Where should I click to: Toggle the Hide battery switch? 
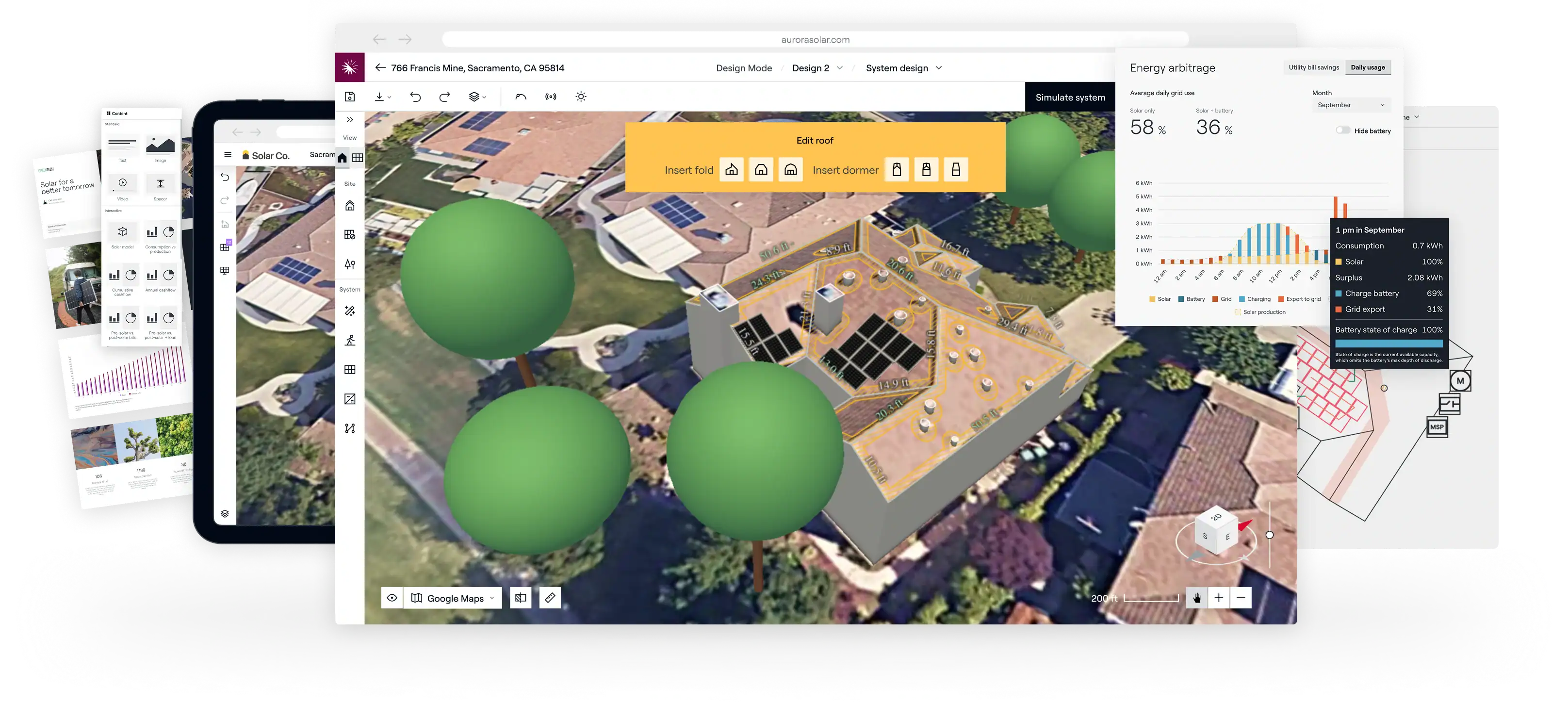[x=1343, y=131]
